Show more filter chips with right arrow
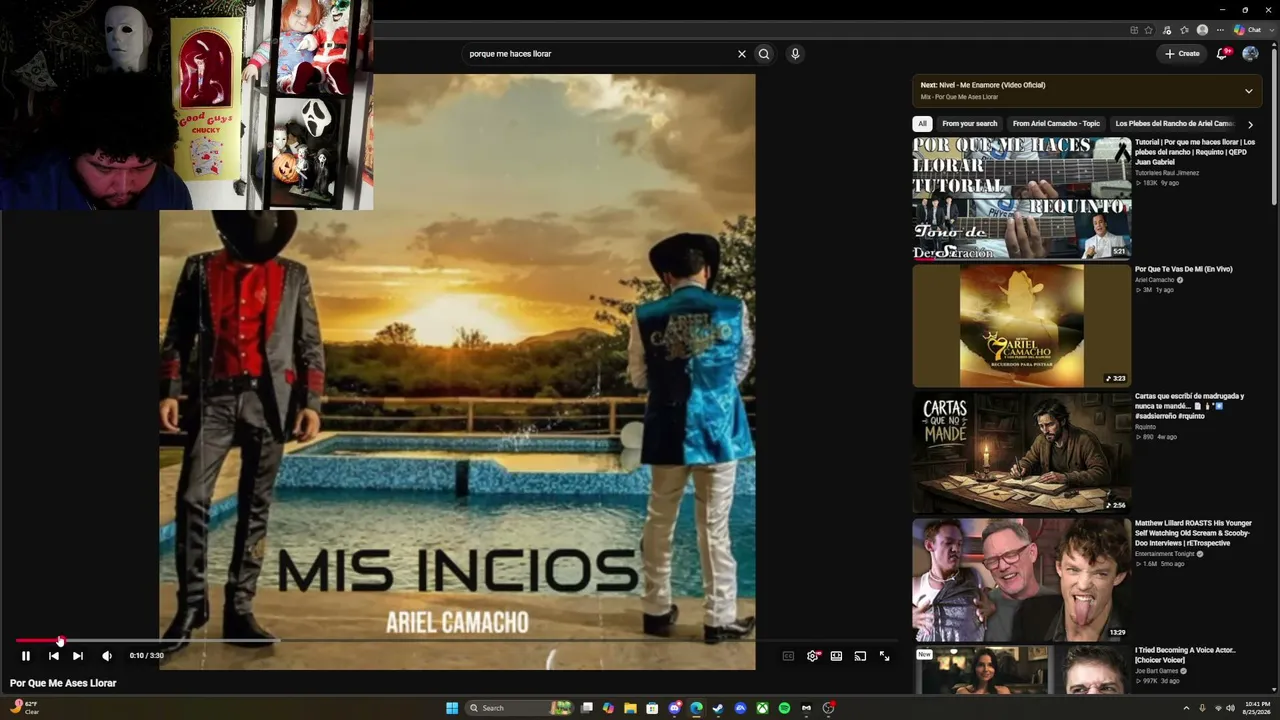 (x=1250, y=125)
